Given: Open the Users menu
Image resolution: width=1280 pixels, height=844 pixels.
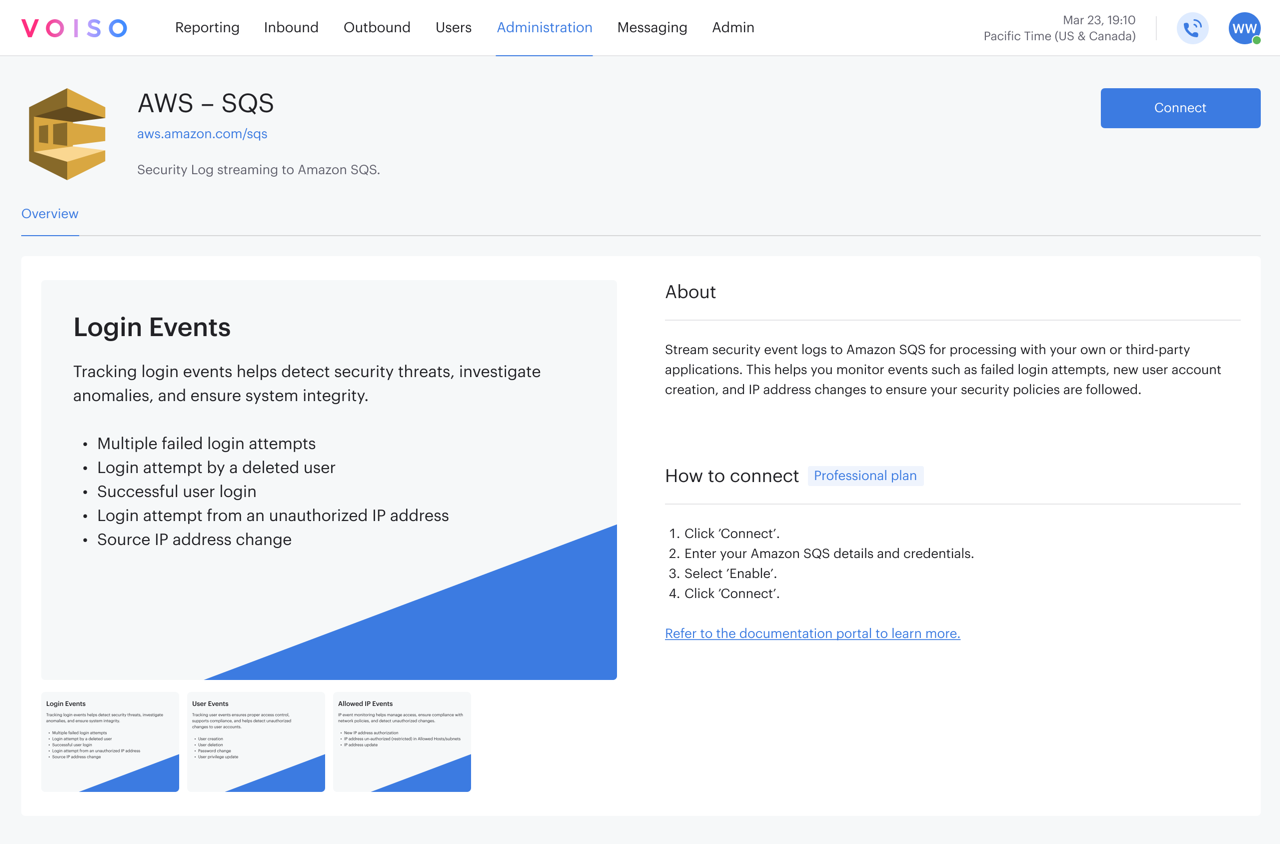Looking at the screenshot, I should (453, 28).
